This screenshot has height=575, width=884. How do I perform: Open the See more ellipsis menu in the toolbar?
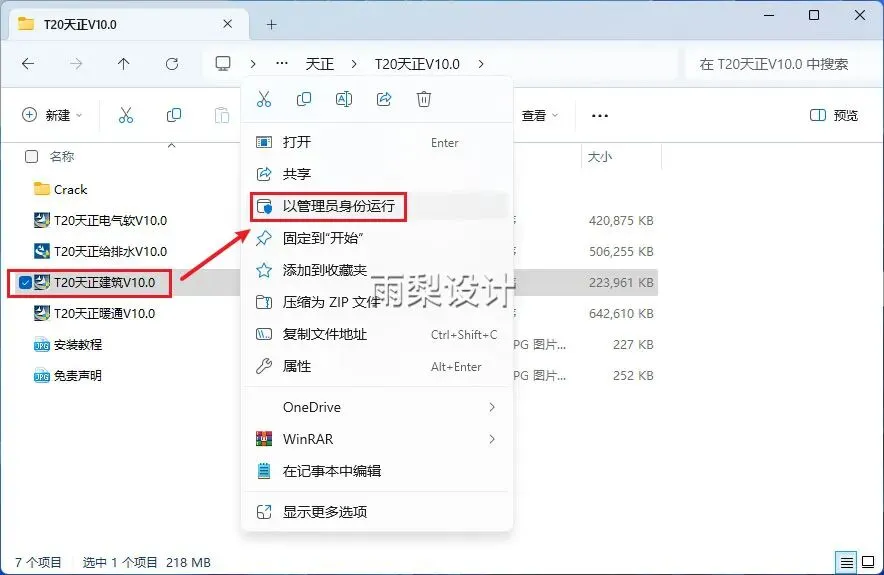click(600, 116)
